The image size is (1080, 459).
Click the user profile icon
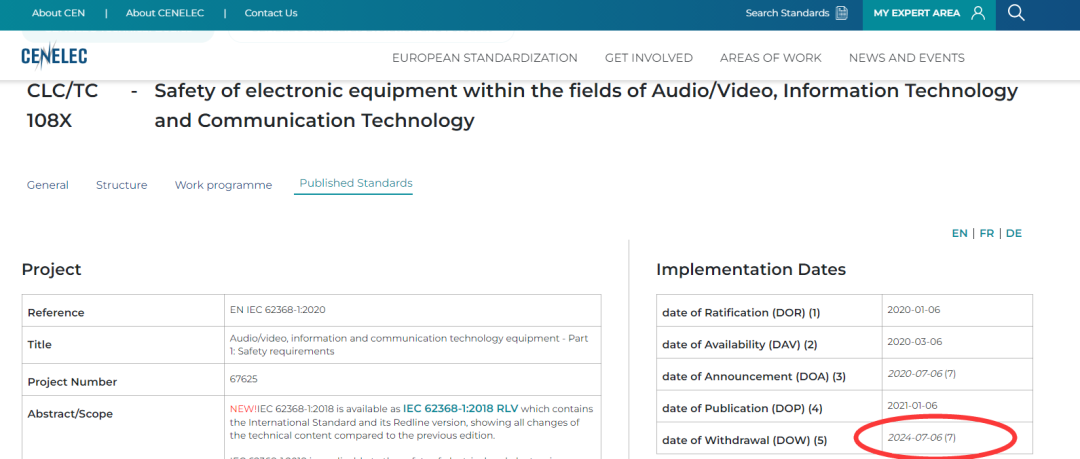point(978,13)
